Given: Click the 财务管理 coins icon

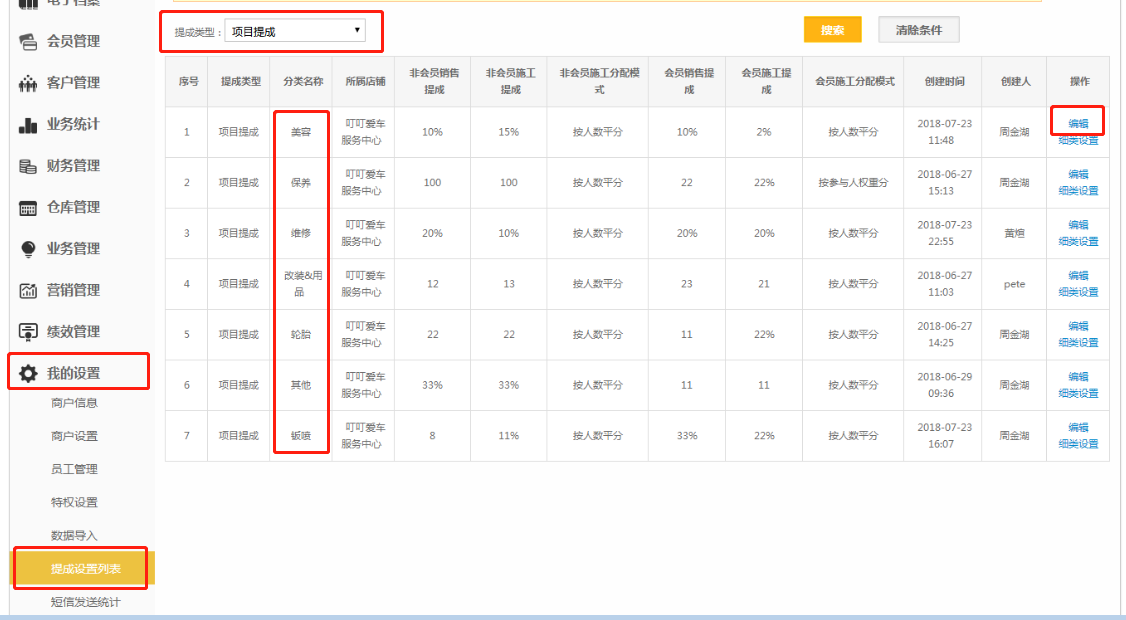Looking at the screenshot, I should pos(29,166).
